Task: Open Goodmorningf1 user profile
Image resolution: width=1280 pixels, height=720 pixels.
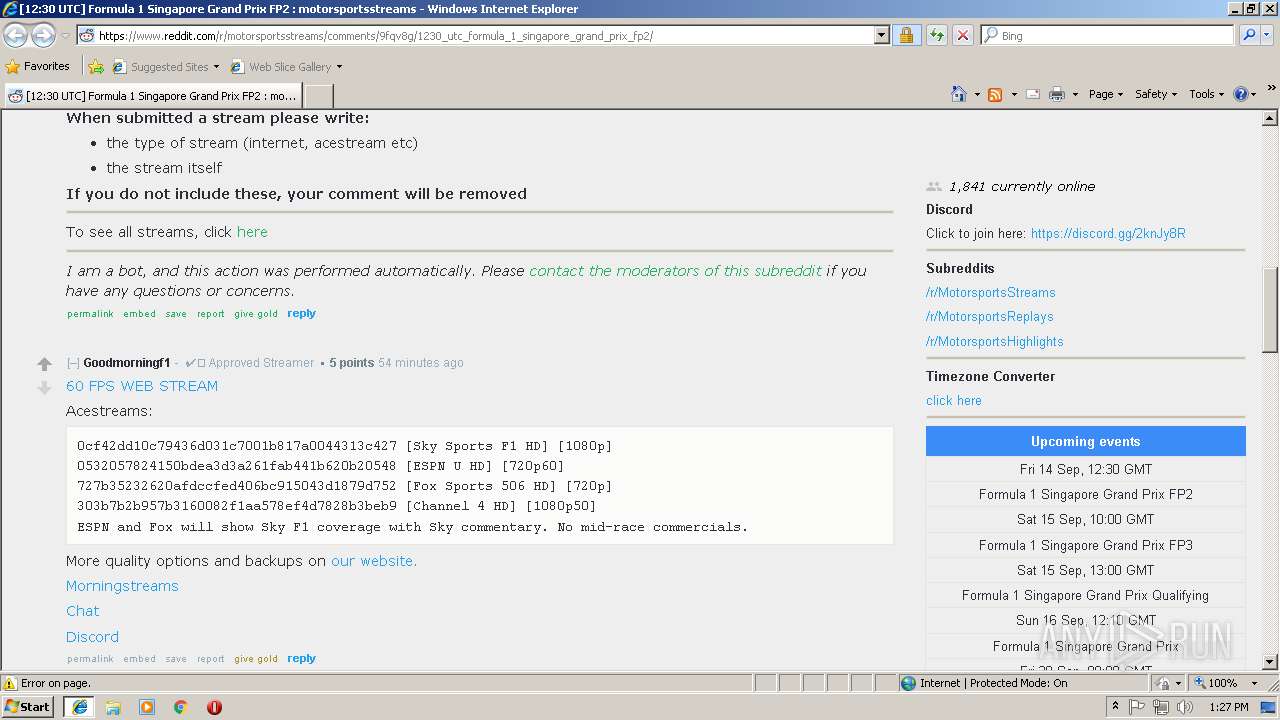Action: (127, 363)
